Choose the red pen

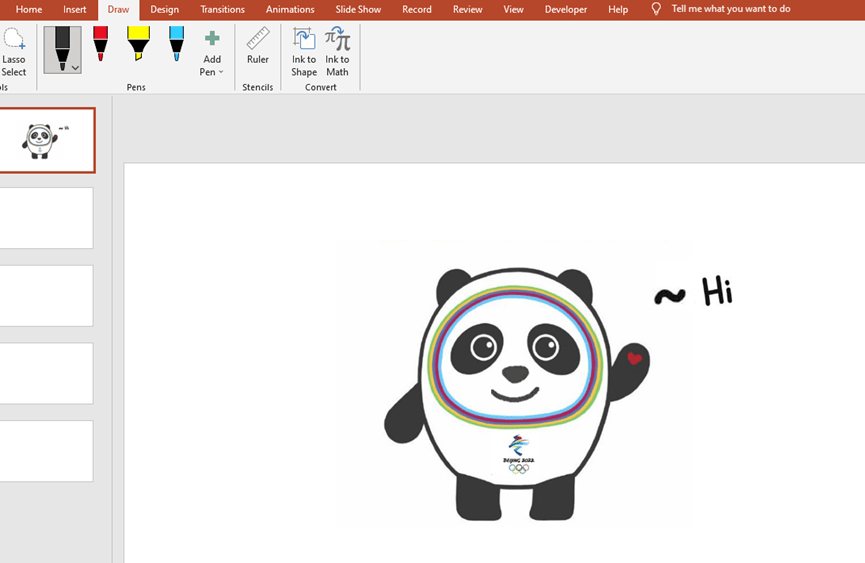(x=100, y=44)
